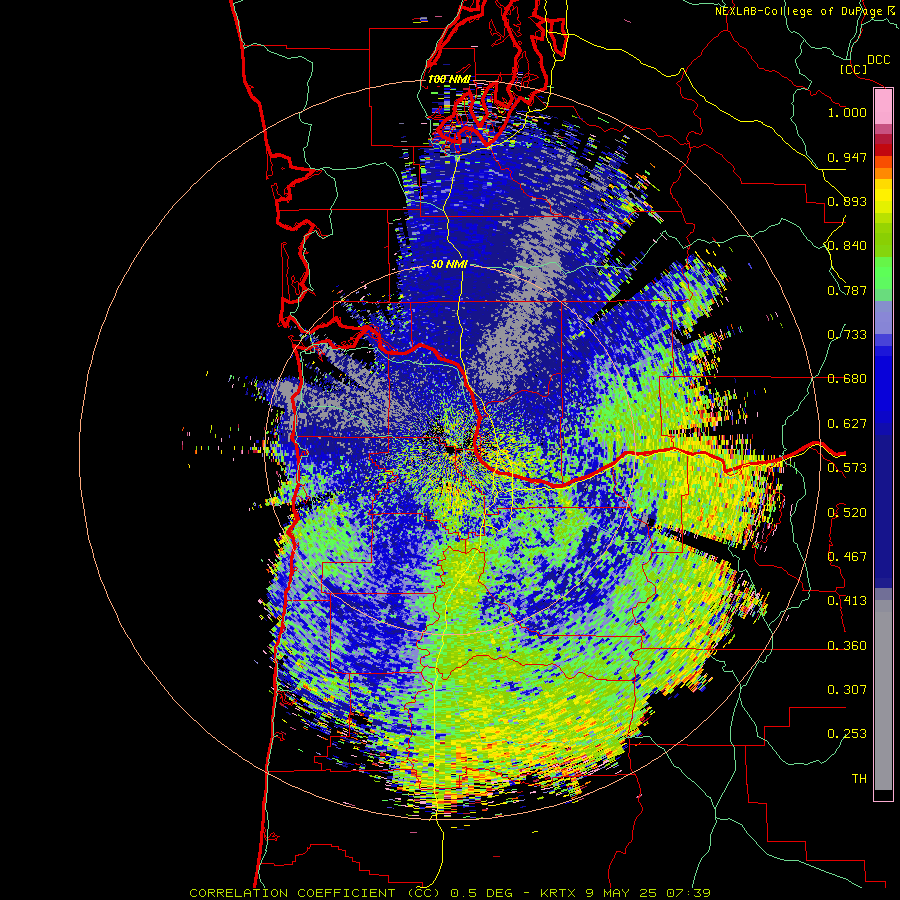Click the 0.307 scale value
Screen dimensions: 900x900
click(847, 690)
